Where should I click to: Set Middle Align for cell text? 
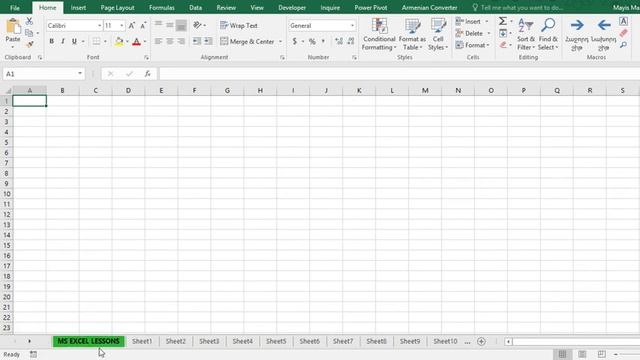click(x=170, y=25)
